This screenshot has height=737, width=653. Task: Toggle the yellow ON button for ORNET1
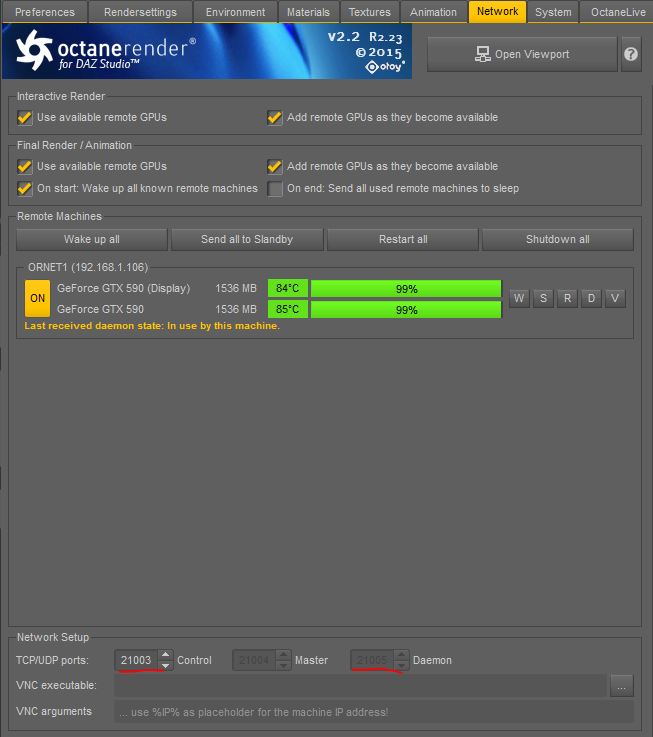pos(37,298)
